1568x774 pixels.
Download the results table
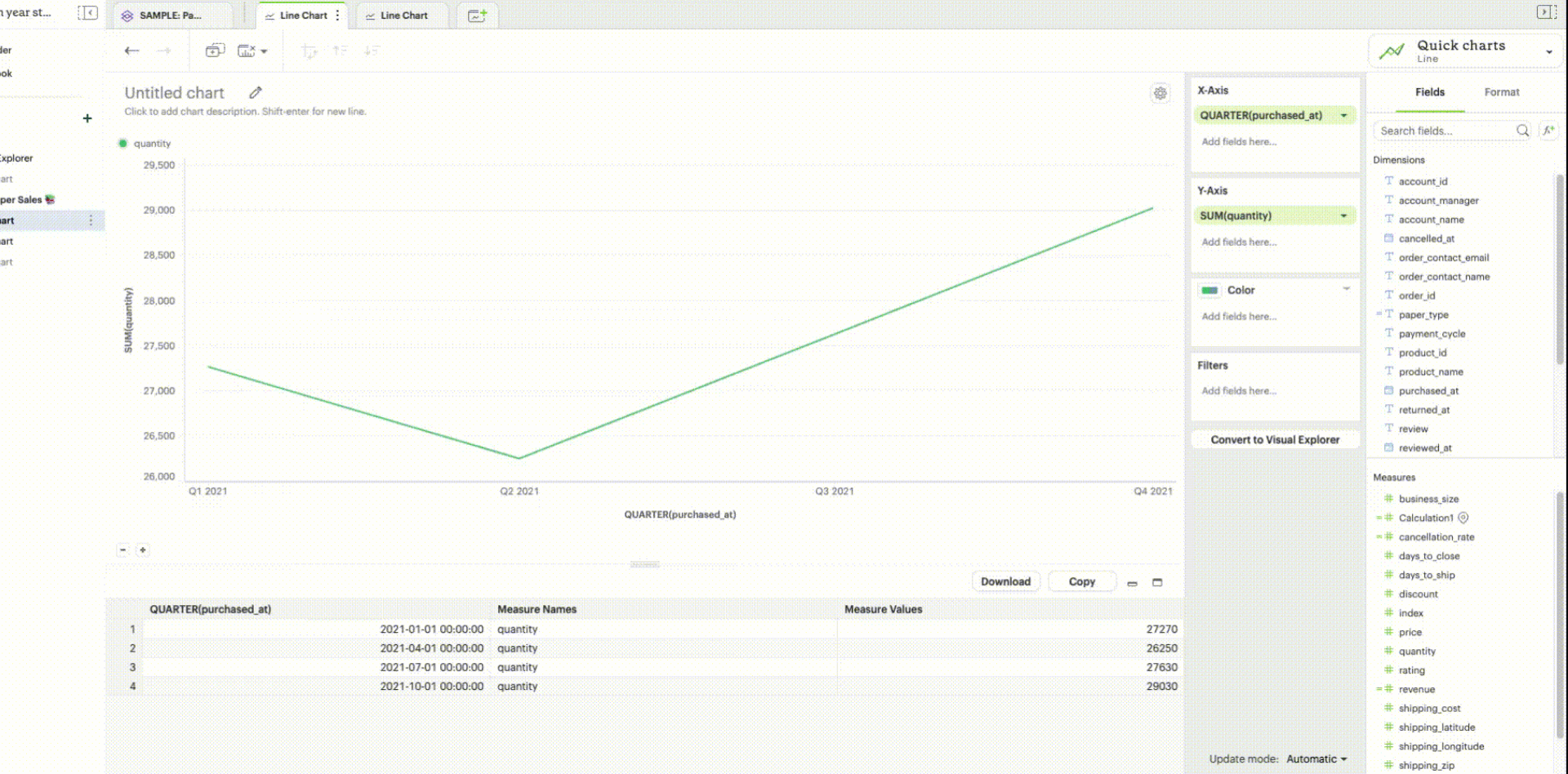coord(1004,580)
